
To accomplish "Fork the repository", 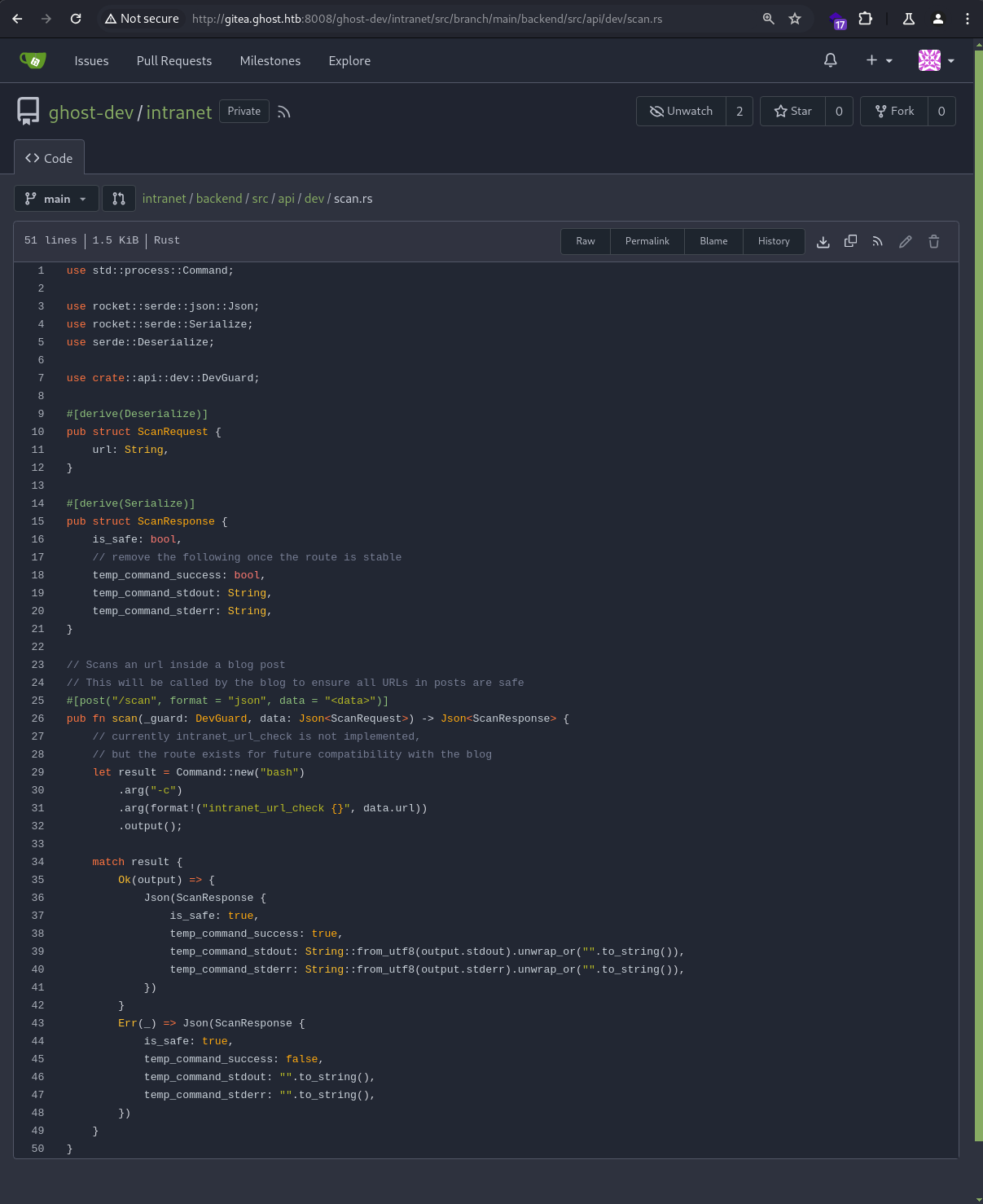I will [x=894, y=111].
